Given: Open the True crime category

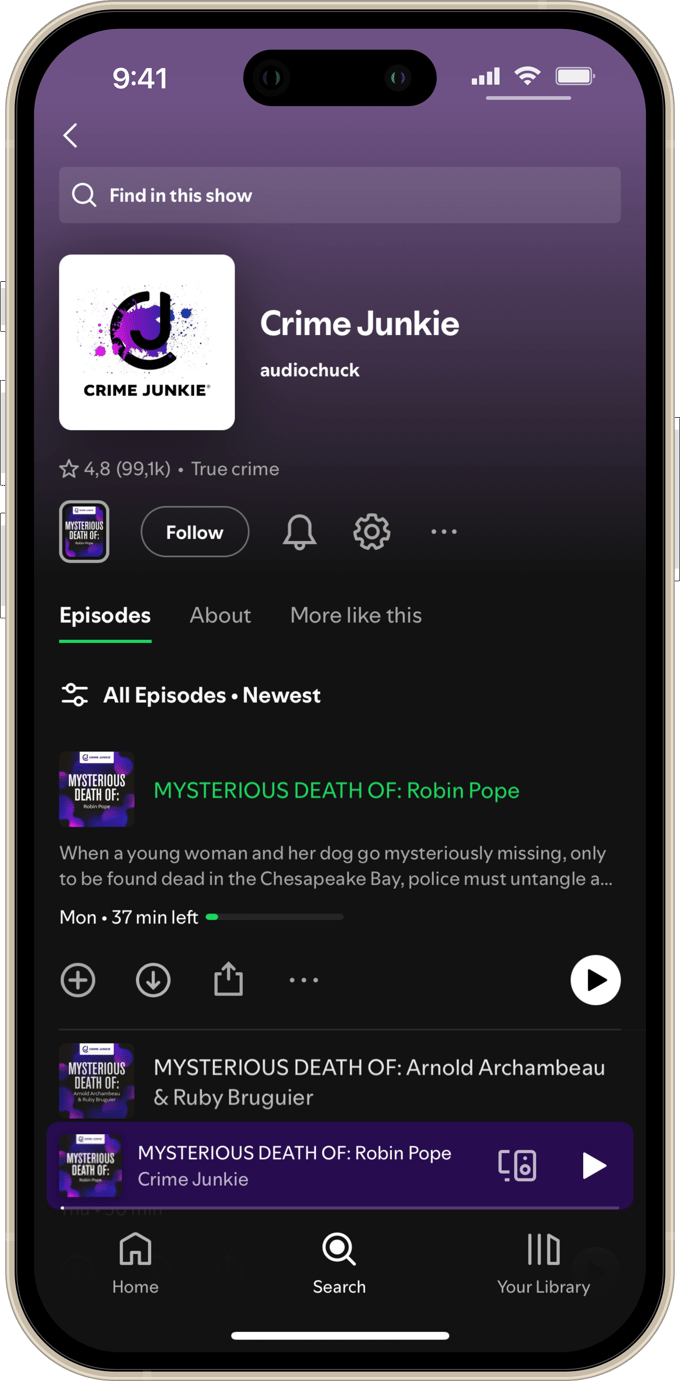Looking at the screenshot, I should 235,469.
